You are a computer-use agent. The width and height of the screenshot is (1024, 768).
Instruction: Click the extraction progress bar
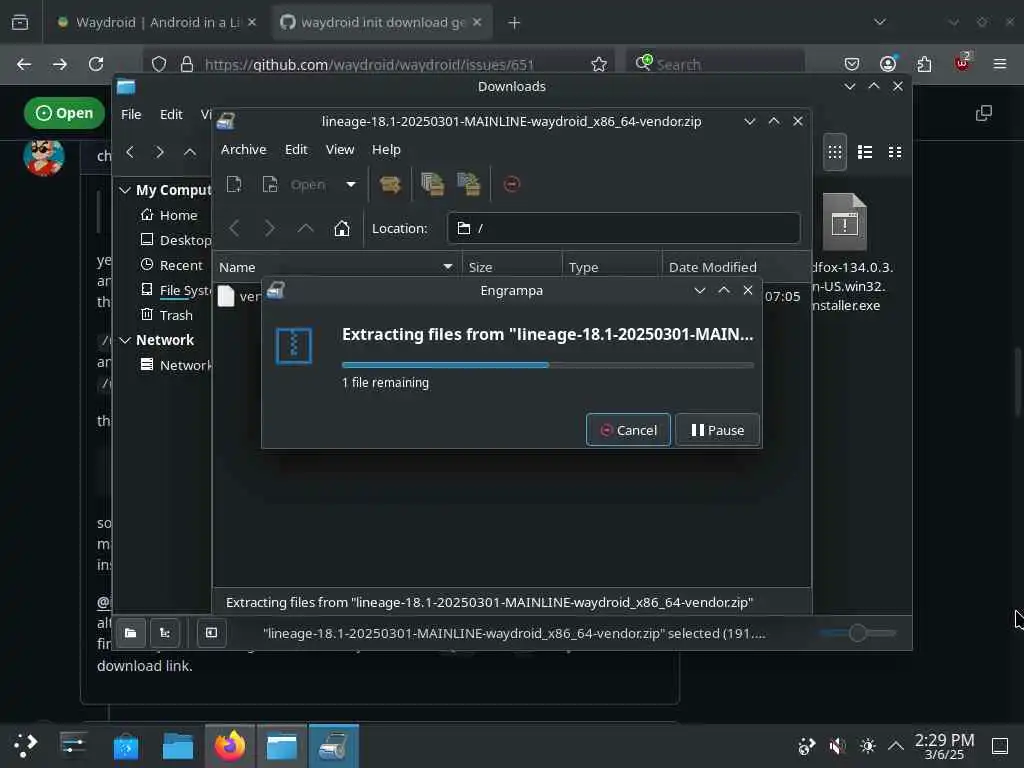547,365
